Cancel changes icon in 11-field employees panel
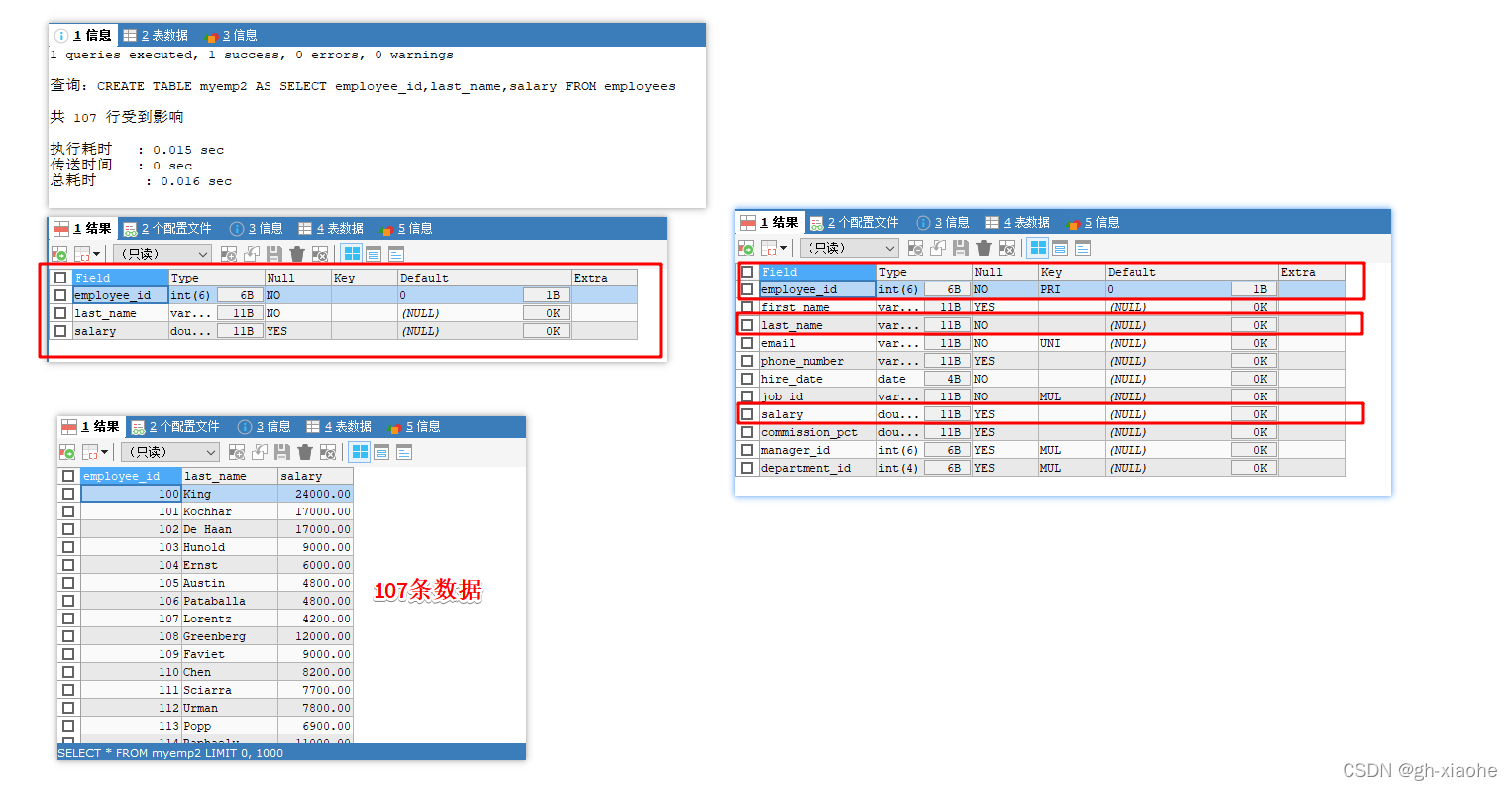The image size is (1512, 790). [x=1007, y=248]
